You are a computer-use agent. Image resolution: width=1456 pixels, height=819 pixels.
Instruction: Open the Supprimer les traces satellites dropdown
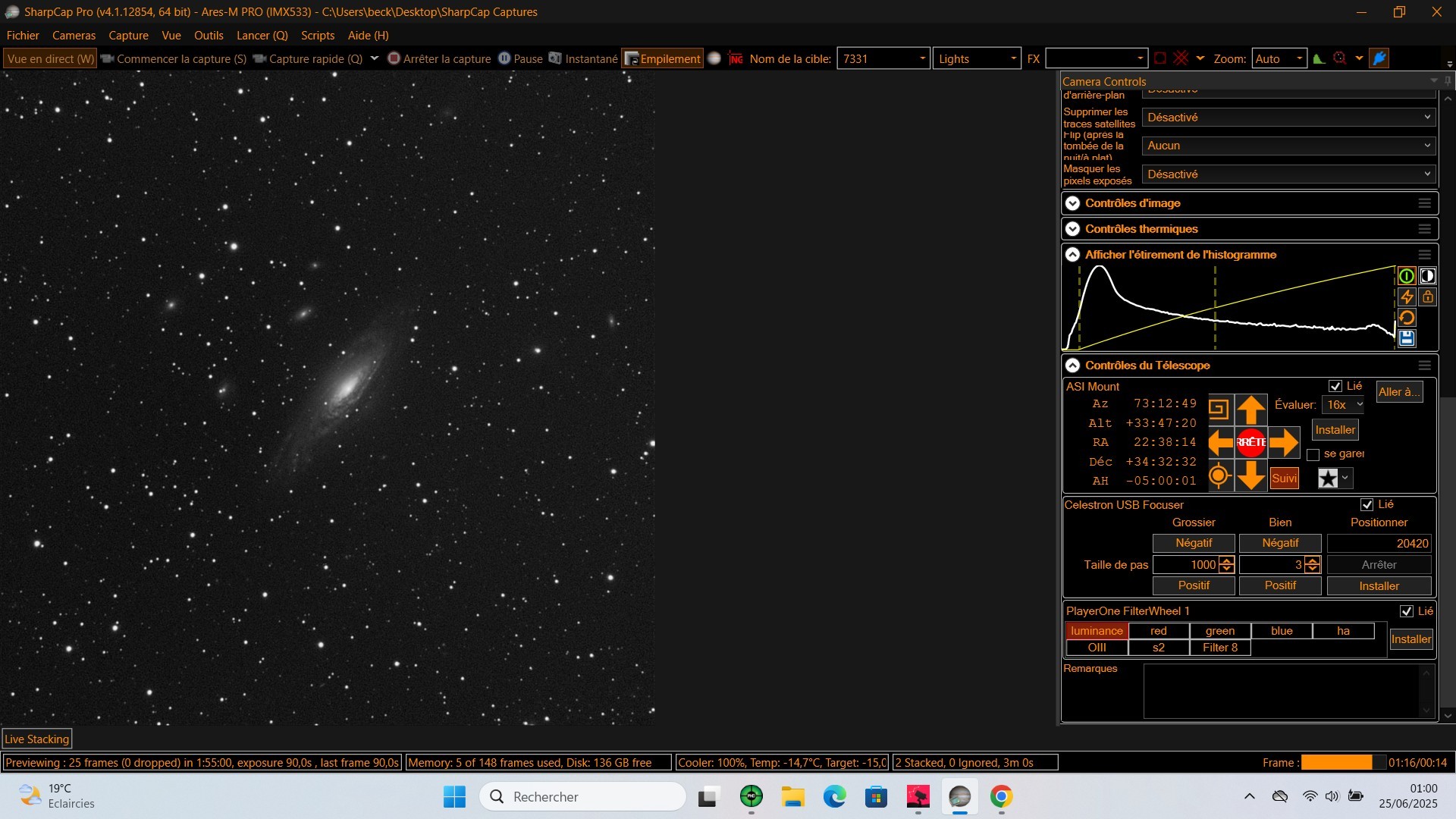point(1289,118)
